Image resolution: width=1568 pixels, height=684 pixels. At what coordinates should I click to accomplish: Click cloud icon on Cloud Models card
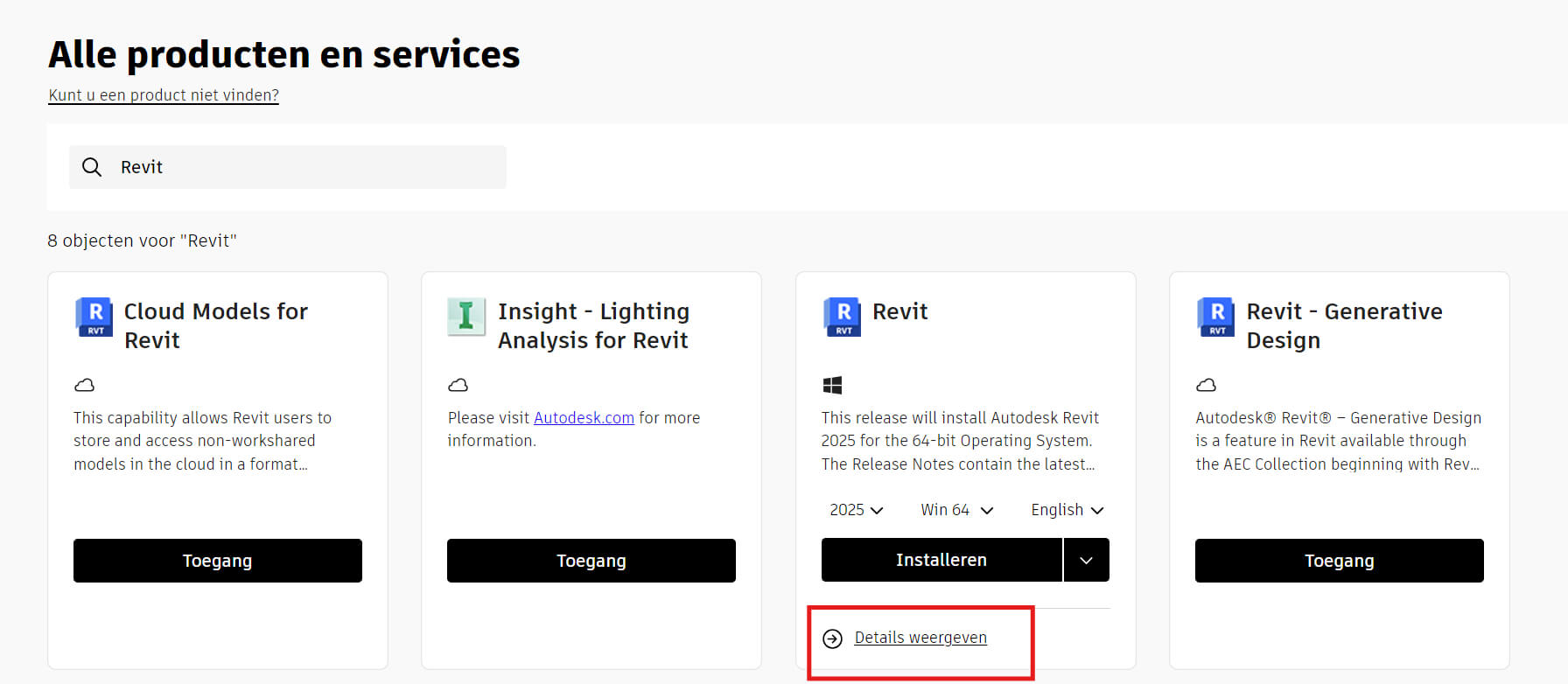[x=84, y=385]
